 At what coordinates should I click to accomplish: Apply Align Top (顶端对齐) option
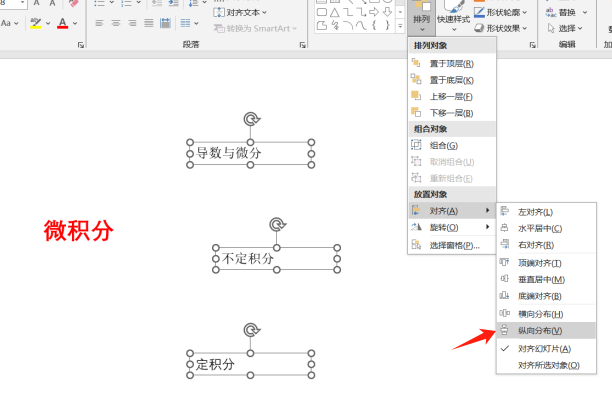point(546,263)
